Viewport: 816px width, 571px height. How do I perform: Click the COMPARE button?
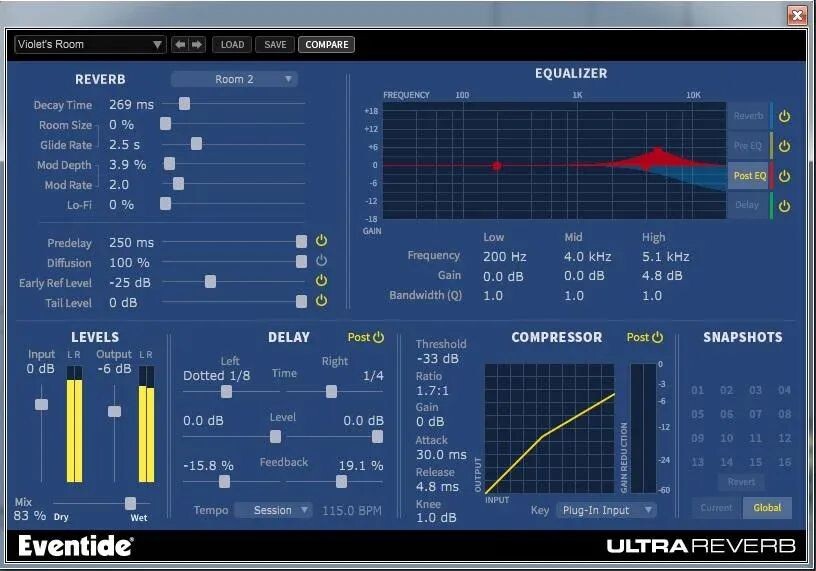327,45
